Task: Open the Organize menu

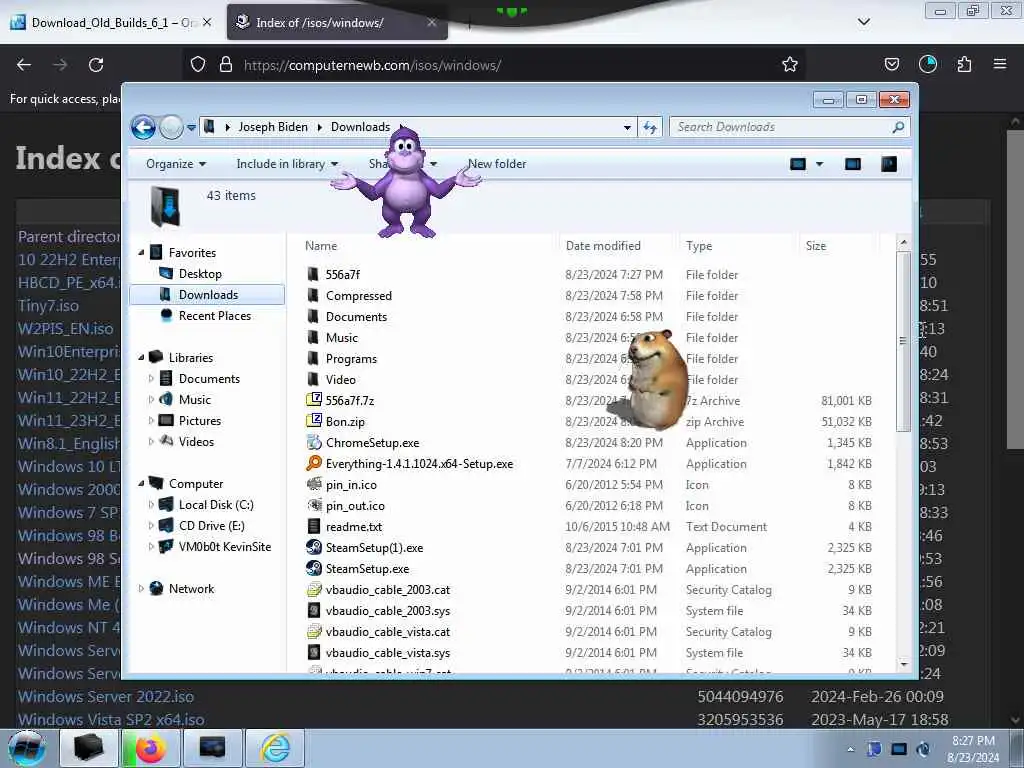Action: (x=176, y=164)
